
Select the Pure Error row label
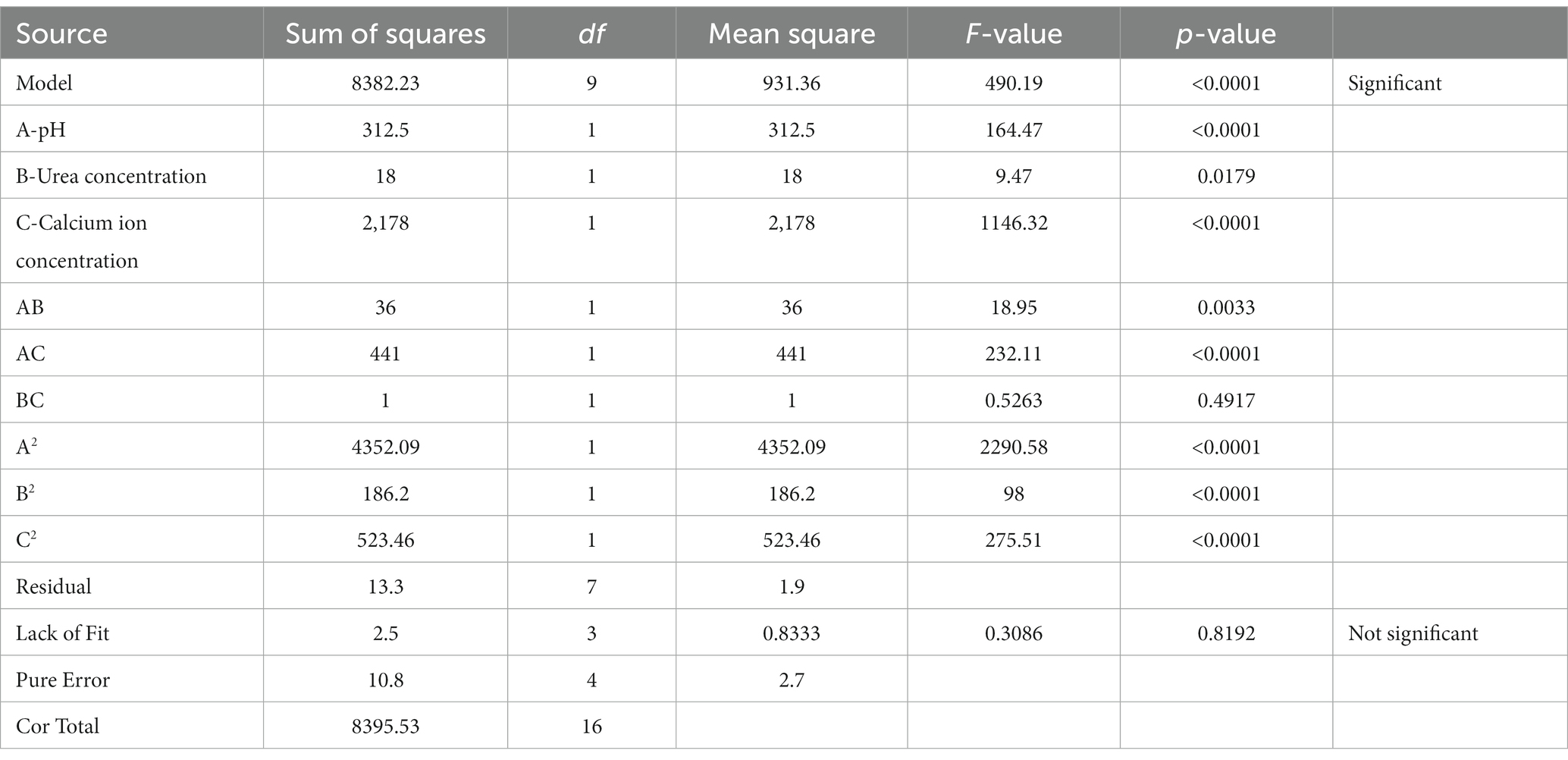pos(63,680)
